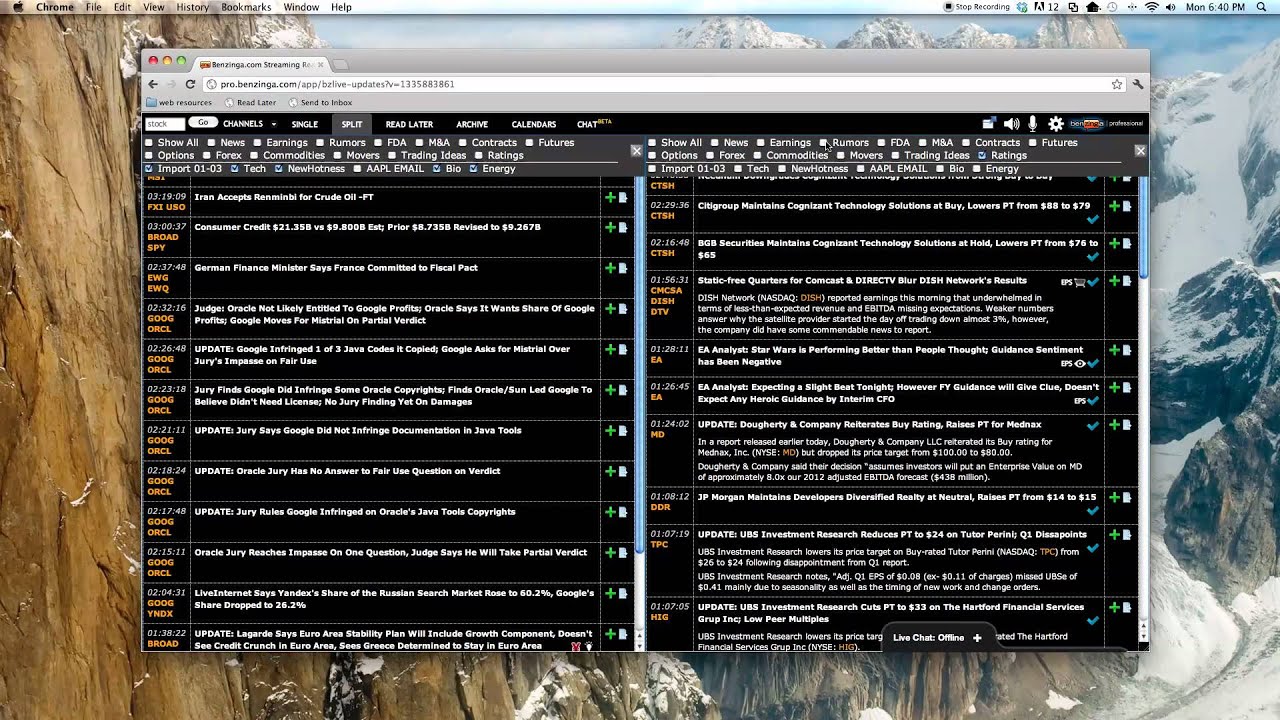This screenshot has height=720, width=1280.
Task: Open the READ LATER tab
Action: click(x=409, y=124)
